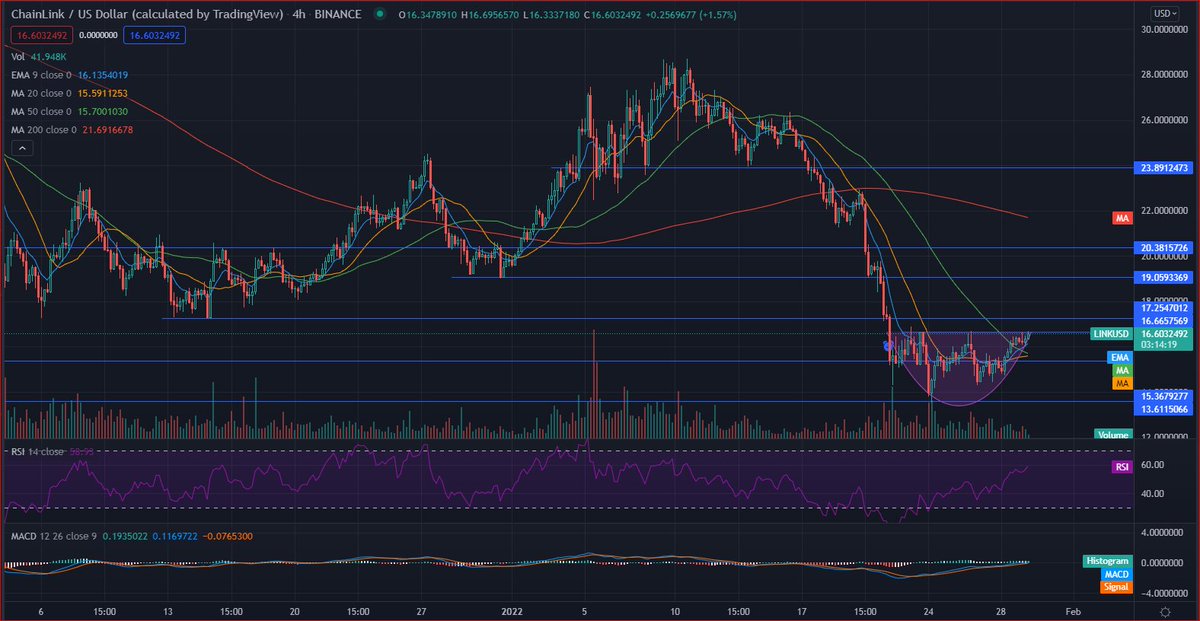Click the 13.6115066 price label
The image size is (1200, 621).
pyautogui.click(x=1163, y=409)
